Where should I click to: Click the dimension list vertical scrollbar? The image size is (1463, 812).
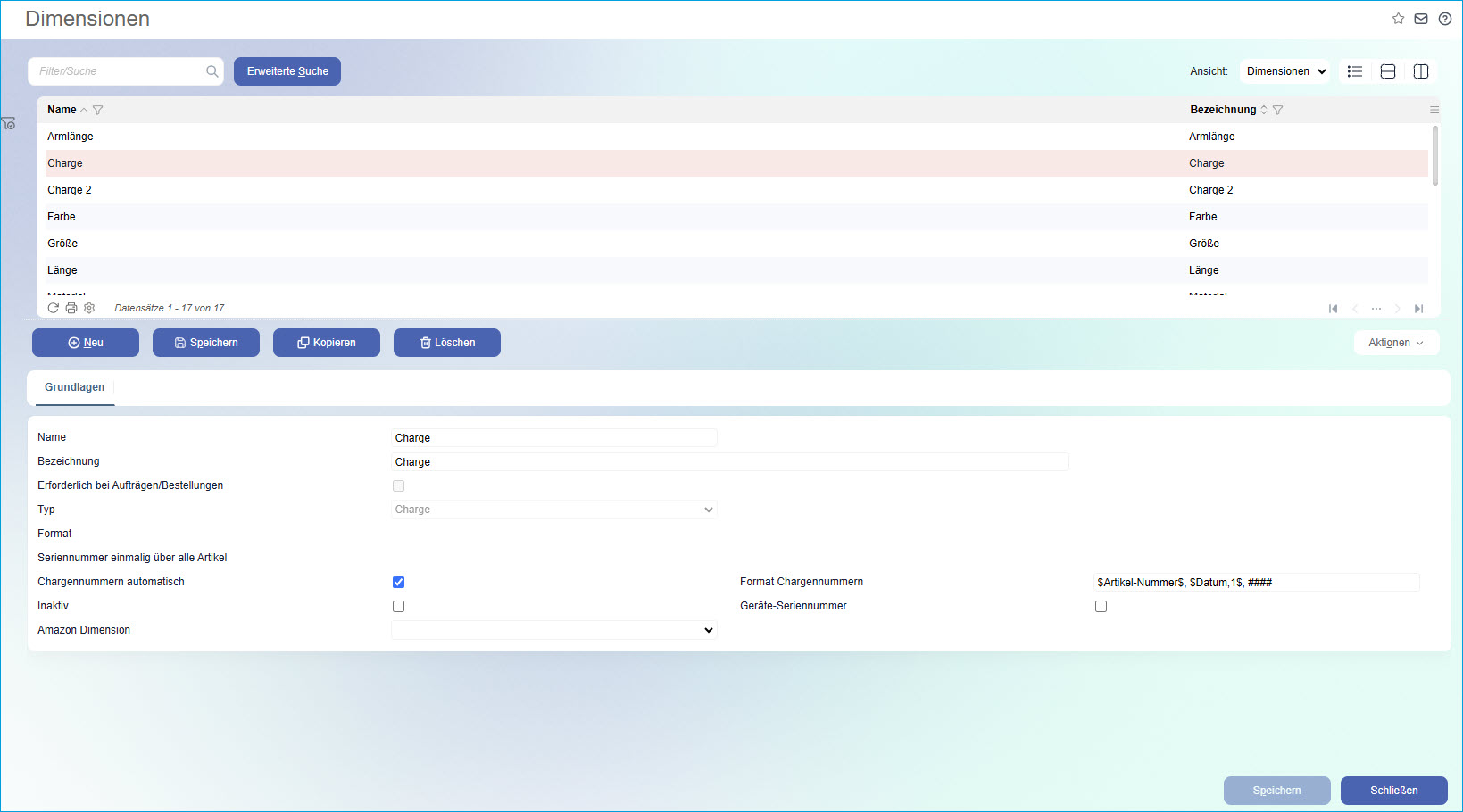coord(1435,156)
